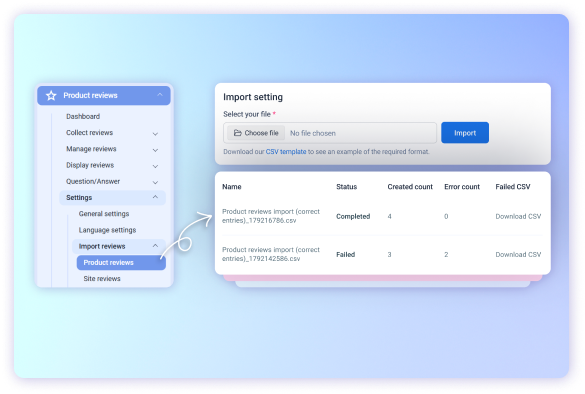Open the Collect reviews menu item
The height and width of the screenshot is (394, 585).
click(x=89, y=132)
